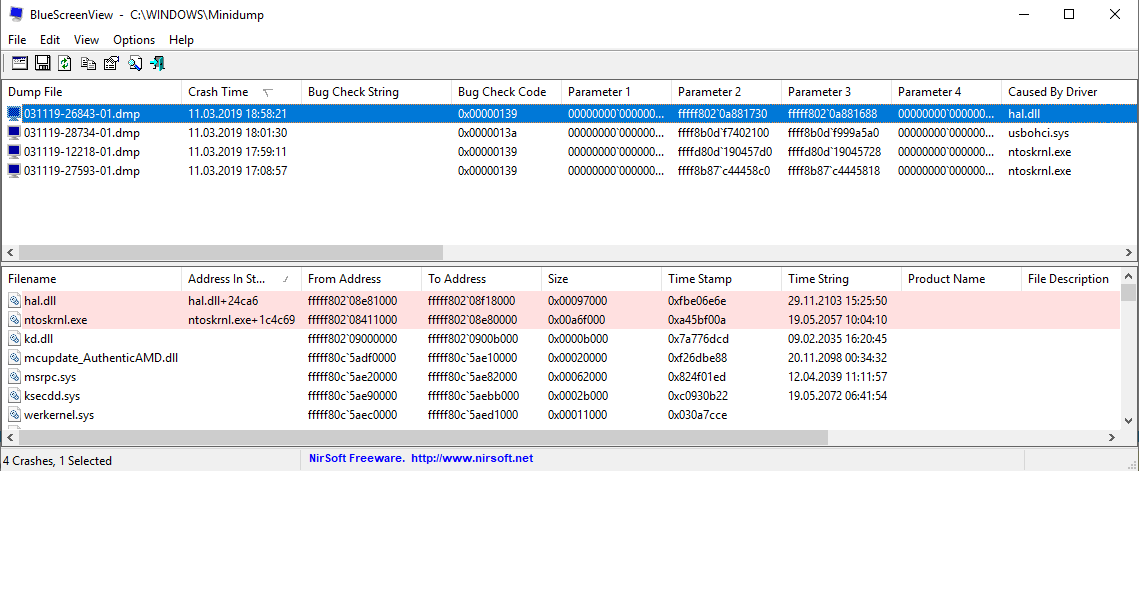Open the View menu
Image resolution: width=1139 pixels, height=614 pixels.
[x=86, y=39]
